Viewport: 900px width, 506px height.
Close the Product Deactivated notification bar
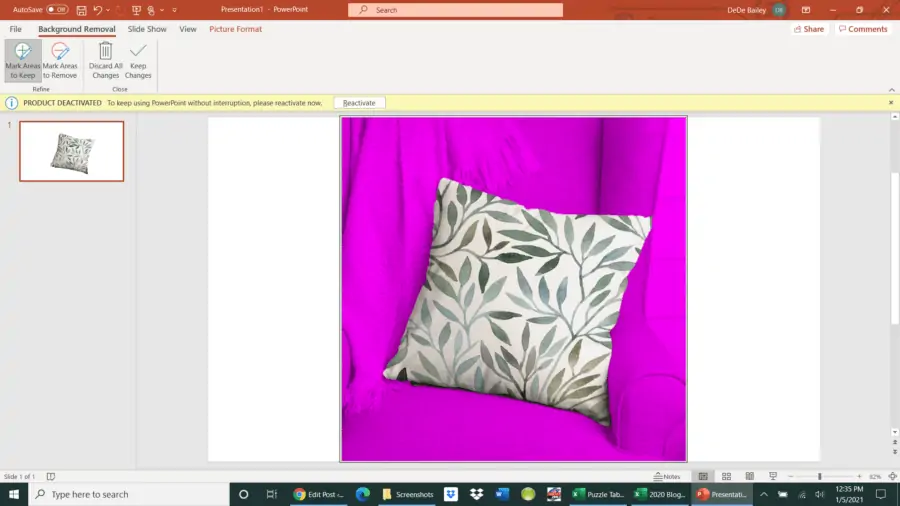[891, 103]
